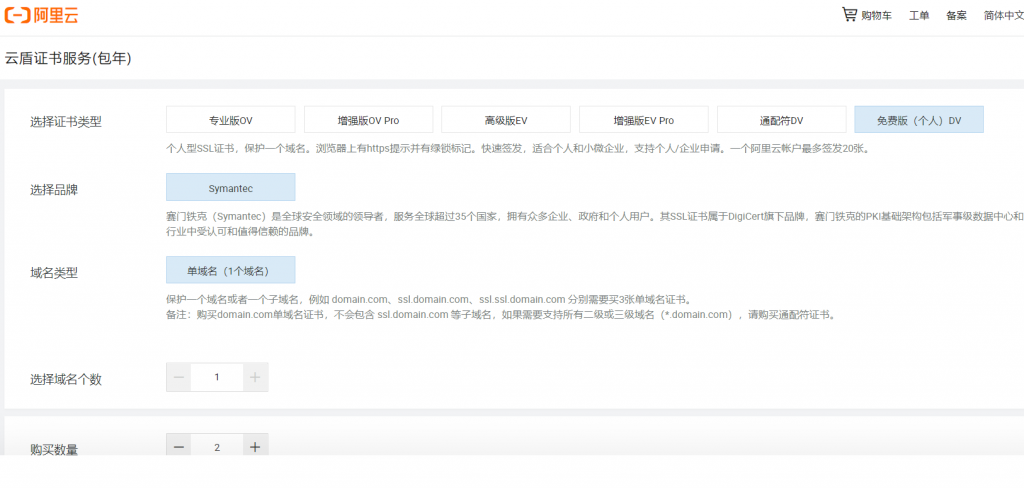The width and height of the screenshot is (1024, 488).
Task: Click the 保护一个域名或者一个子域名 description line
Action: 428,300
